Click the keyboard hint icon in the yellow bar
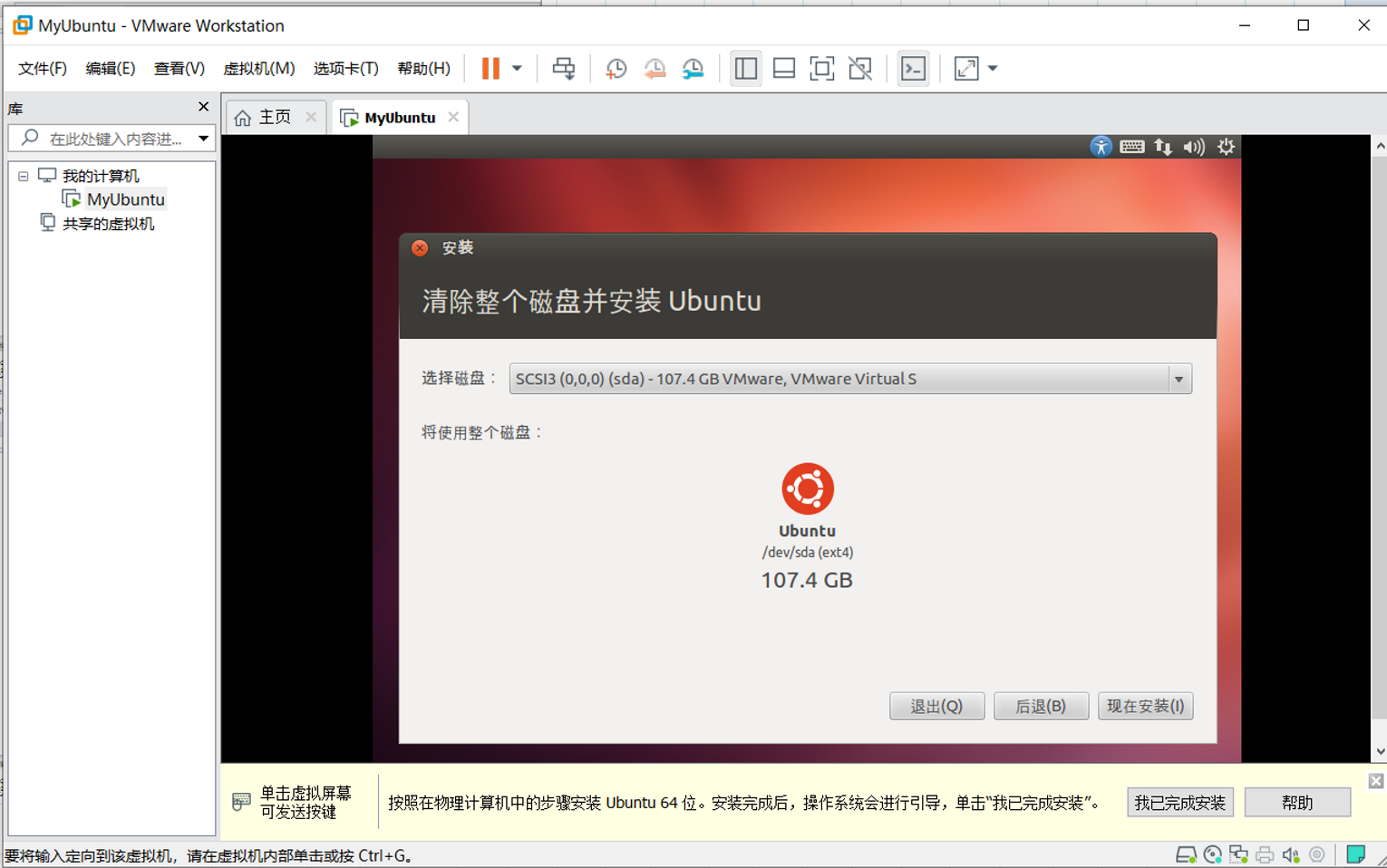Screen dimensions: 1387x868 pos(241,802)
